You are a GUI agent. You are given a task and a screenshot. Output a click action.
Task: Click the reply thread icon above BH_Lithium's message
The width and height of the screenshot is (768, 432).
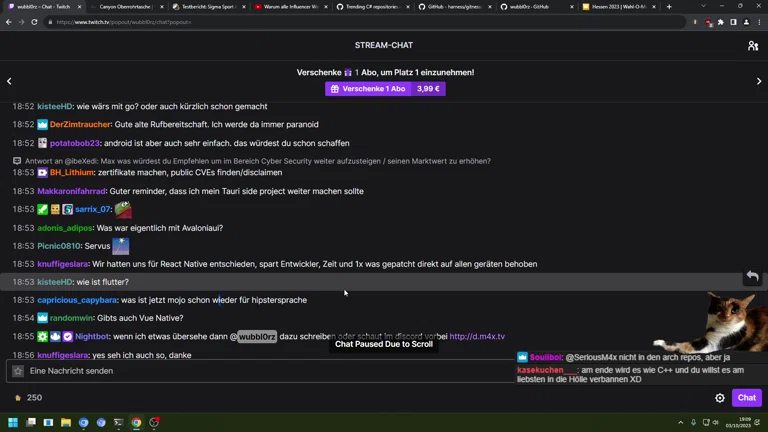tap(17, 161)
